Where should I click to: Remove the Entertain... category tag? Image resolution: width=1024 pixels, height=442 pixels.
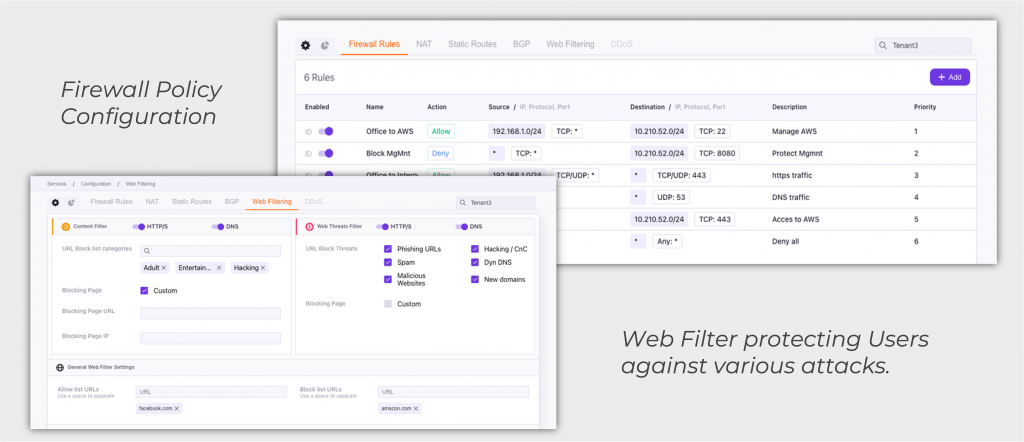(219, 268)
